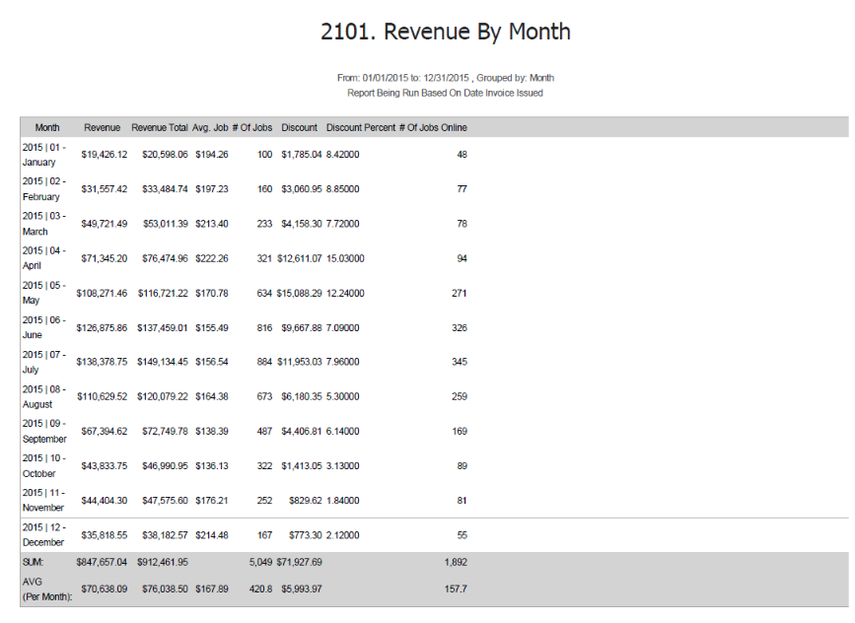Screen dimensions: 855x623
Task: Select the 2015 | 09 - September row label
Action: [44, 431]
